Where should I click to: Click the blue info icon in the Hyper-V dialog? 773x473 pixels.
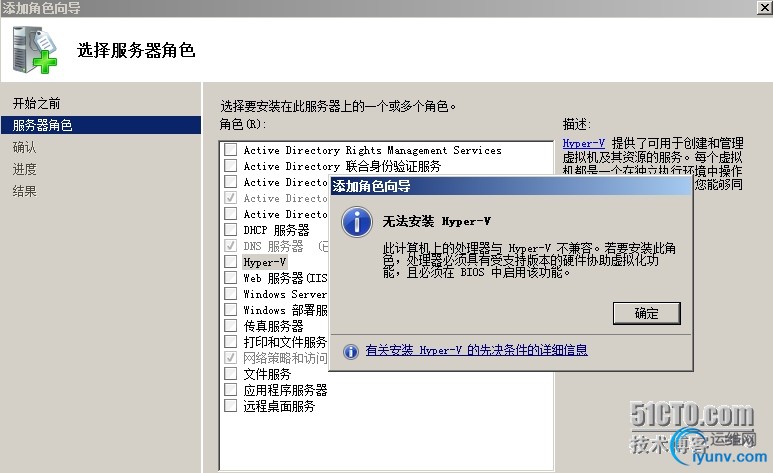pyautogui.click(x=357, y=222)
